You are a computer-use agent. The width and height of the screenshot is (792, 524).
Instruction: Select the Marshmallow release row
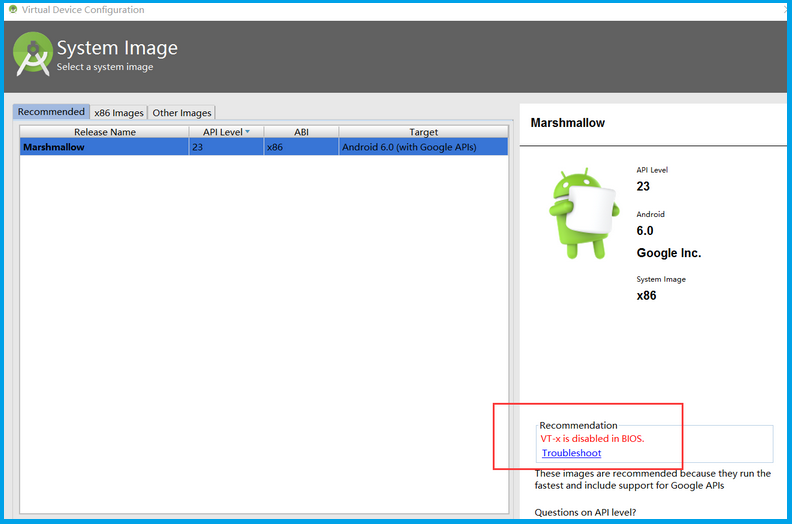click(264, 147)
